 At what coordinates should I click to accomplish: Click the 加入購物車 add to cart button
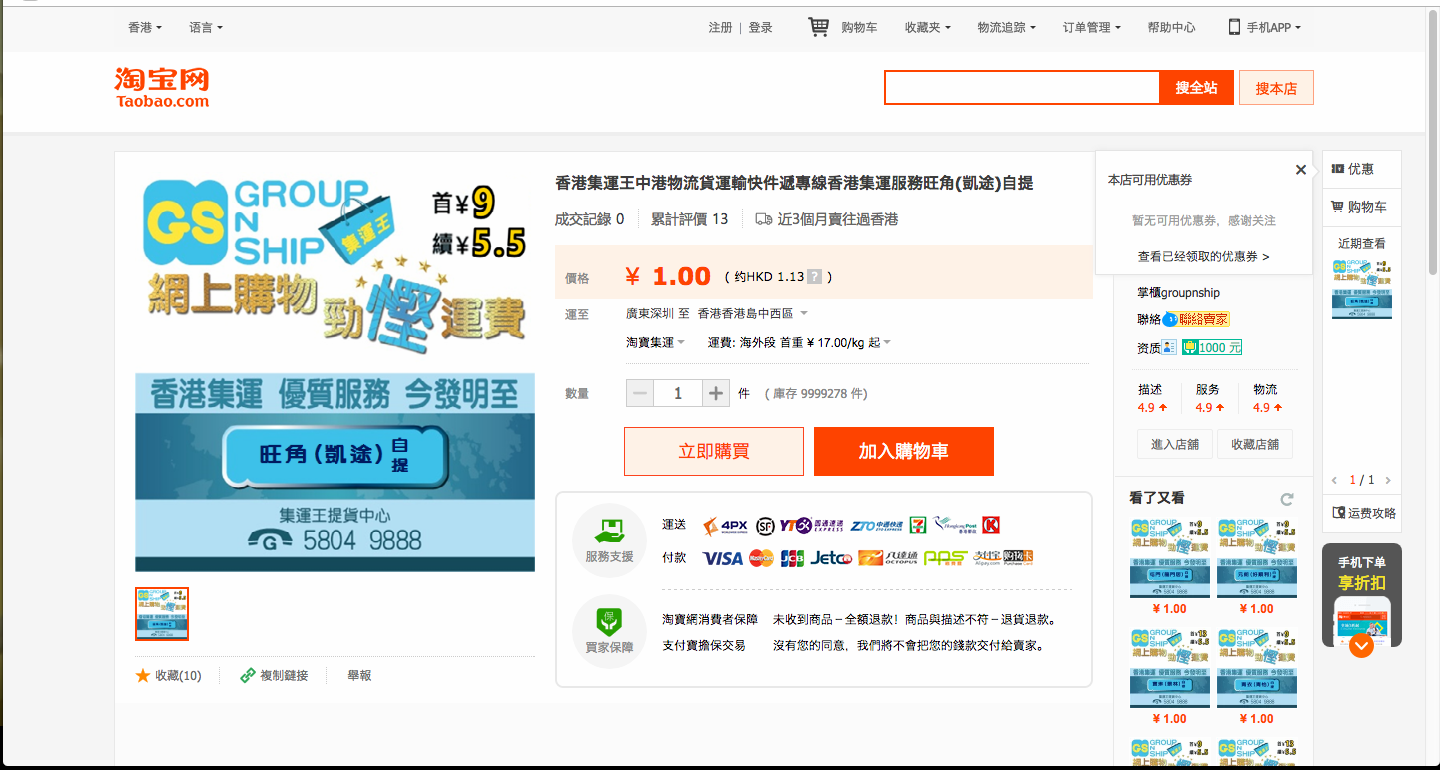(x=904, y=451)
